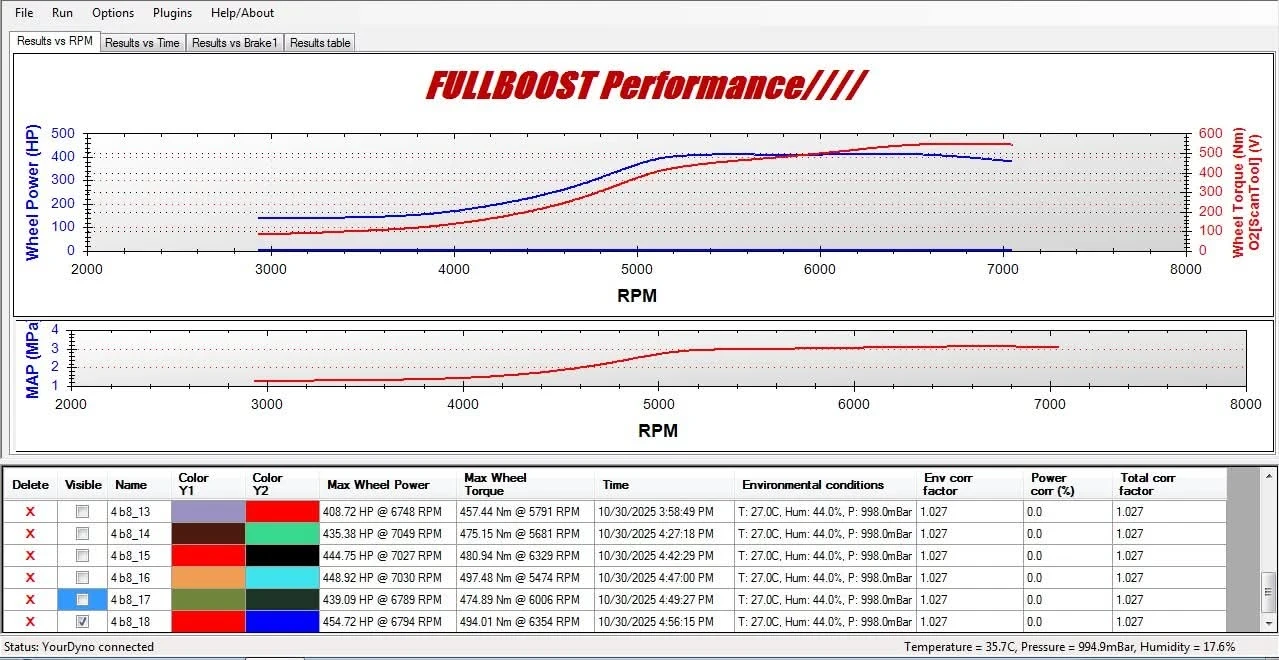This screenshot has height=660, width=1279.
Task: Change black Y2 color of 4b8_15
Action: [282, 555]
